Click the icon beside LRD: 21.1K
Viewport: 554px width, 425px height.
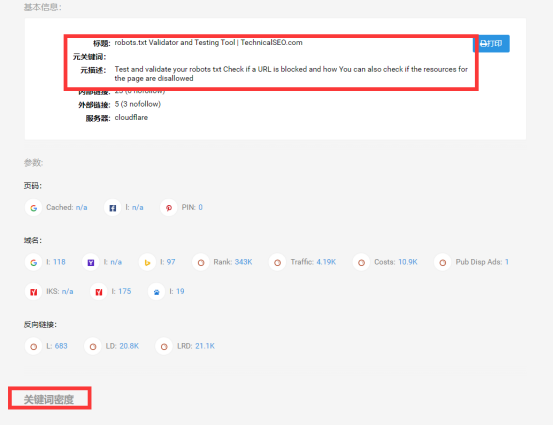pos(164,347)
